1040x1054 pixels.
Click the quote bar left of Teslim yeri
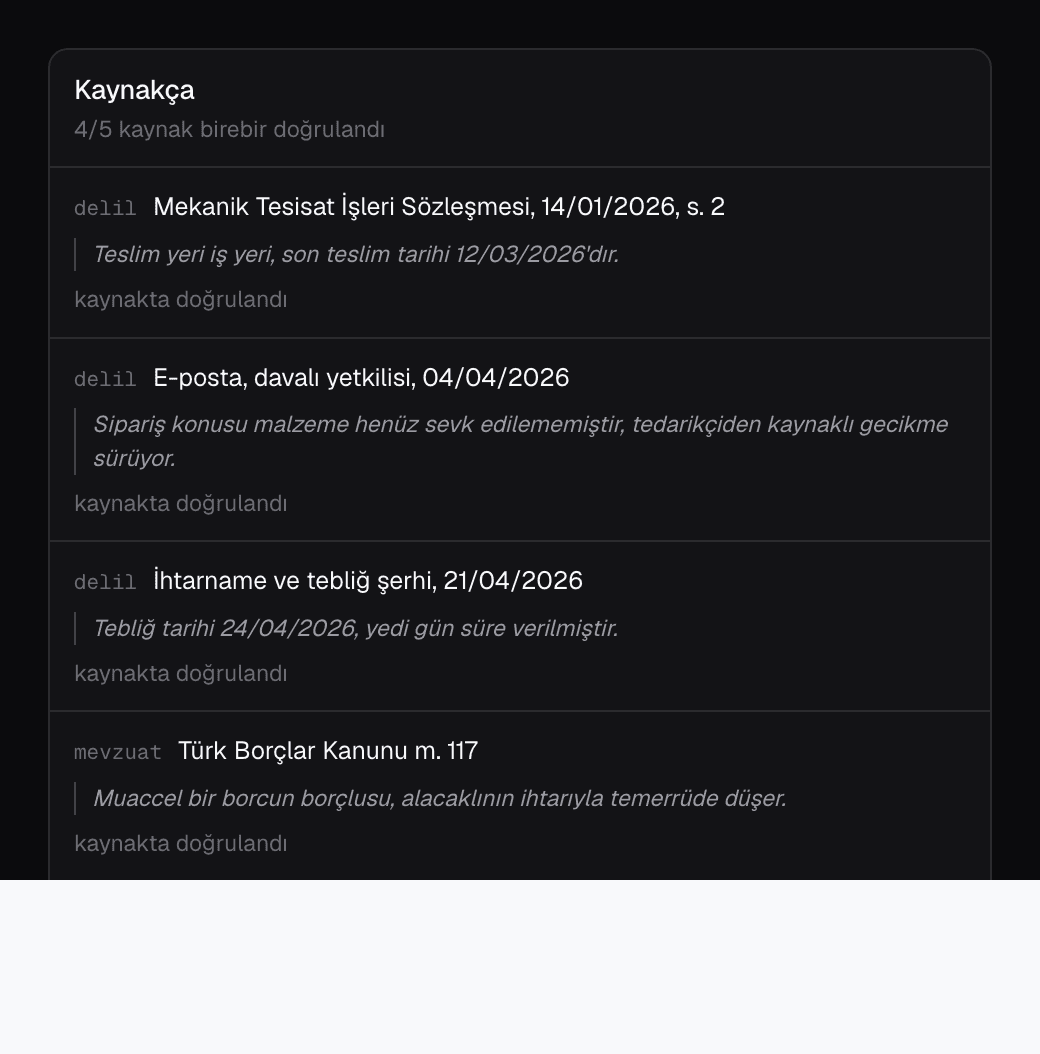pyautogui.click(x=75, y=254)
